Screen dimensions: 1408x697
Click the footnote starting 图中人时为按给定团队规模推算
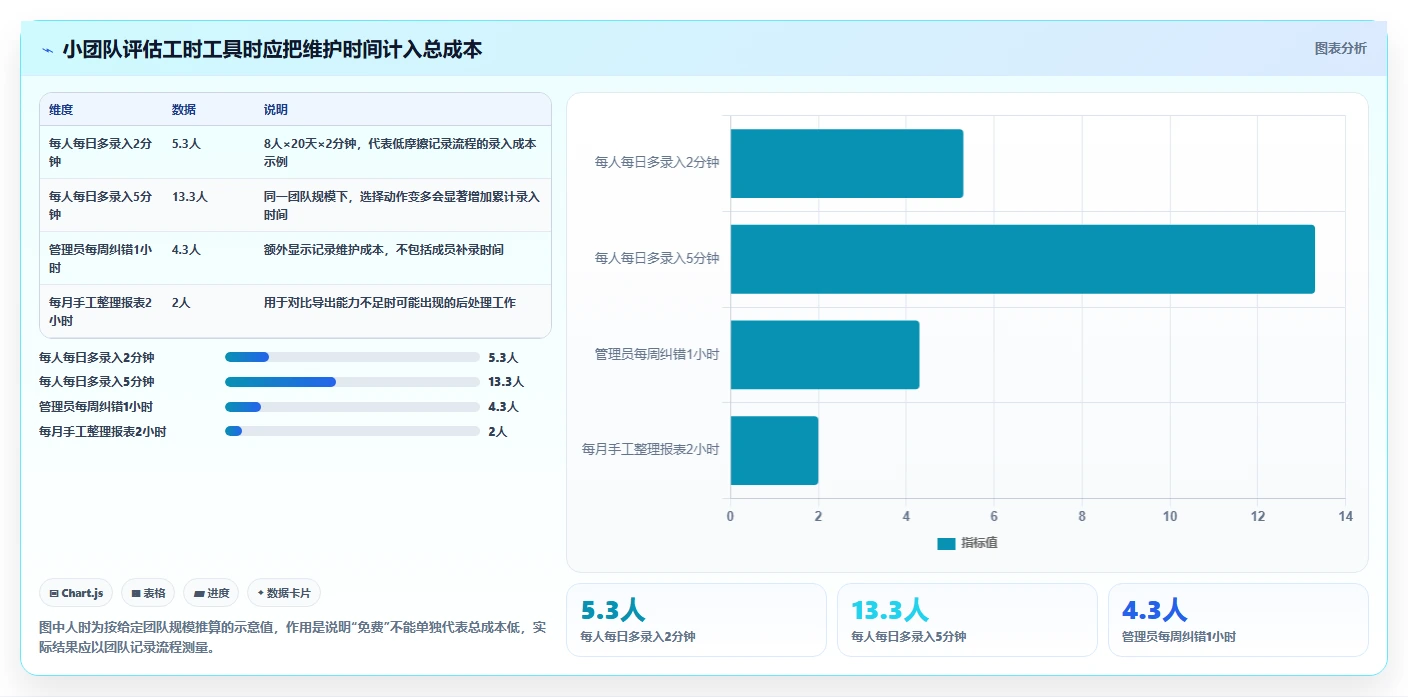(x=293, y=637)
